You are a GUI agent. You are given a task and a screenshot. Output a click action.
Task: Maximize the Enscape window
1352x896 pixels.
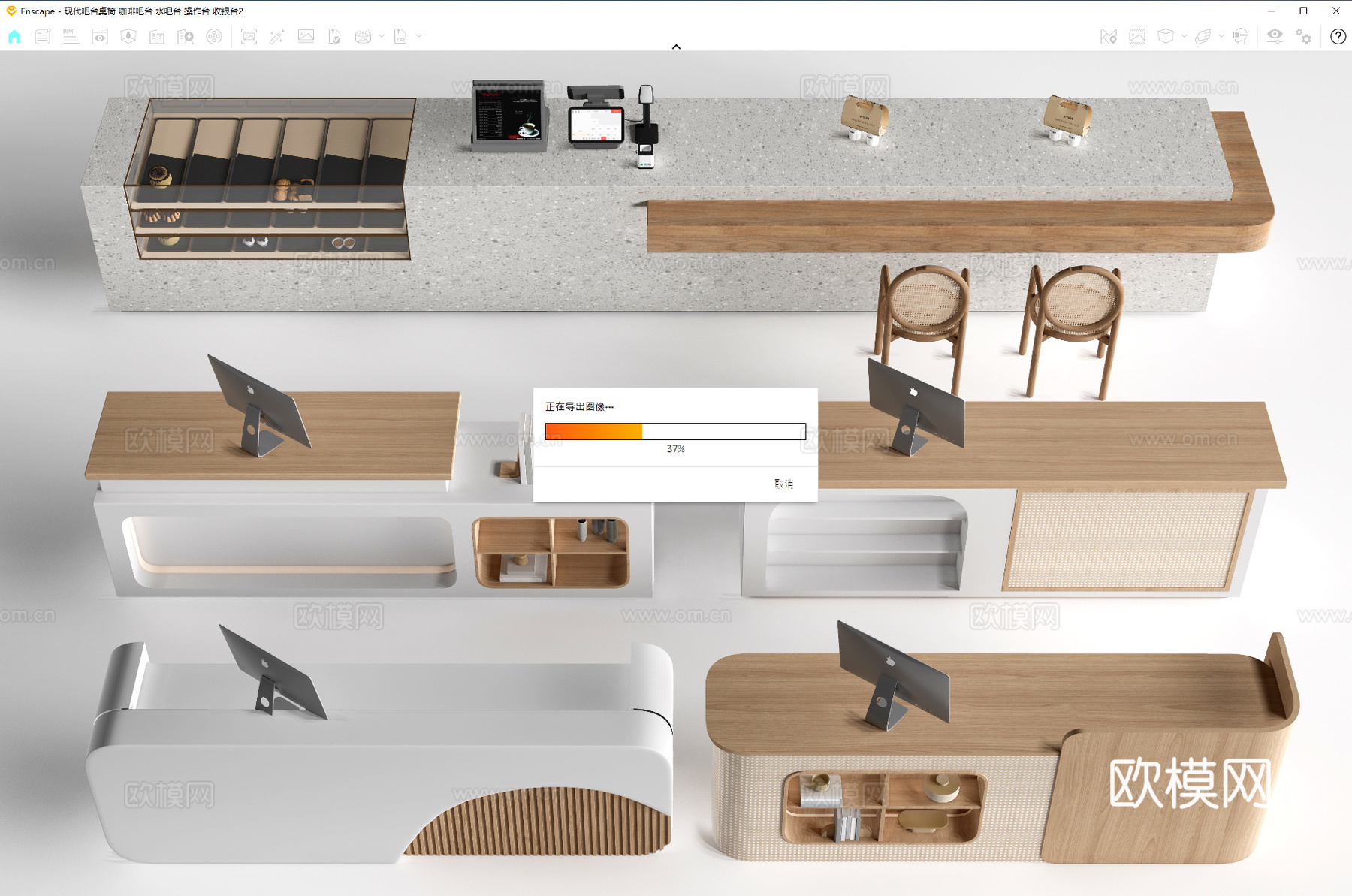pyautogui.click(x=1303, y=11)
